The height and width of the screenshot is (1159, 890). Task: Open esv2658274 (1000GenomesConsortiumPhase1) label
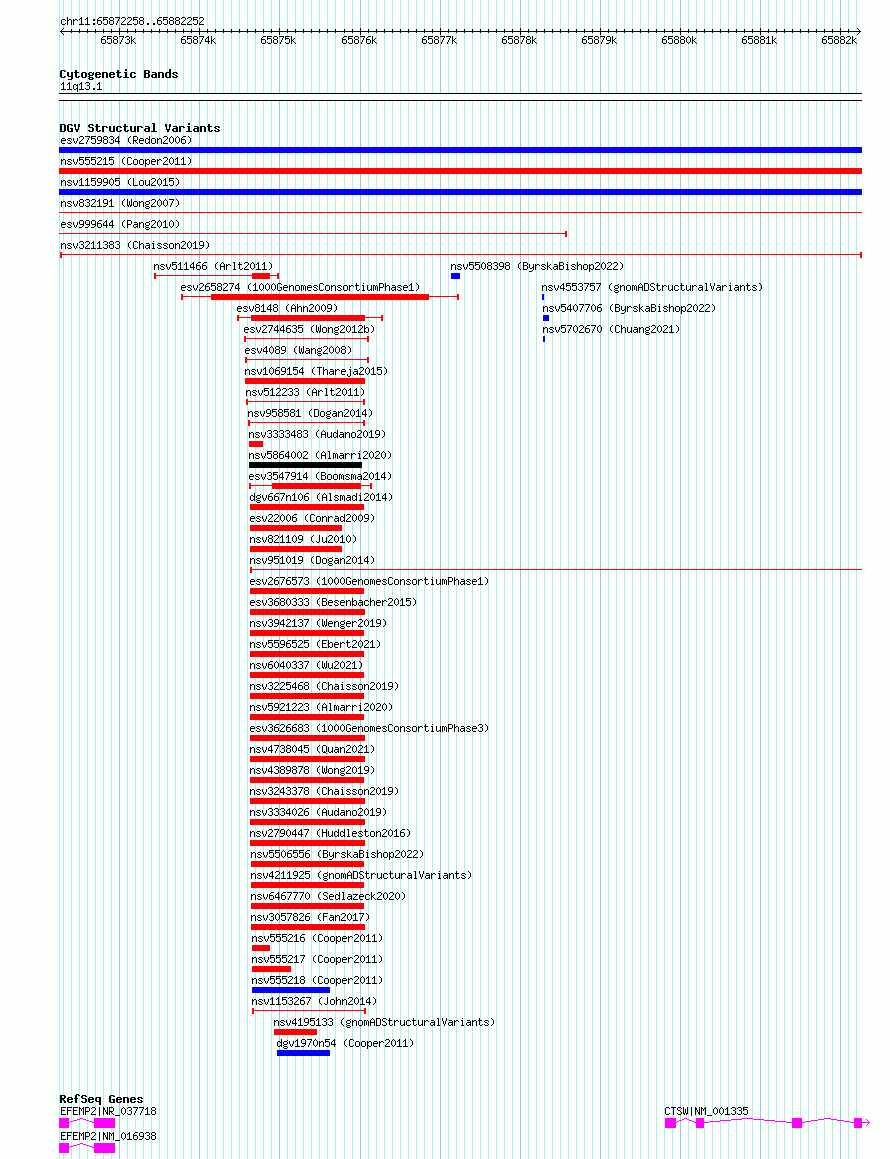tap(301, 288)
